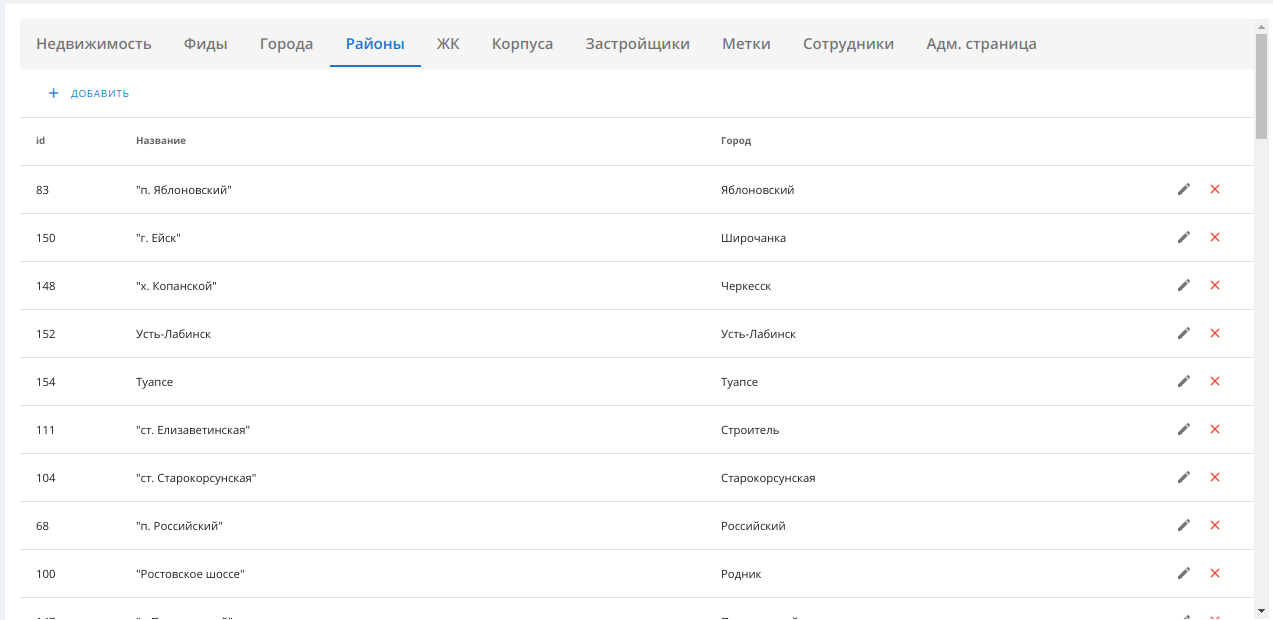Click pencil icon for "х. Копанской" row

[x=1184, y=285]
